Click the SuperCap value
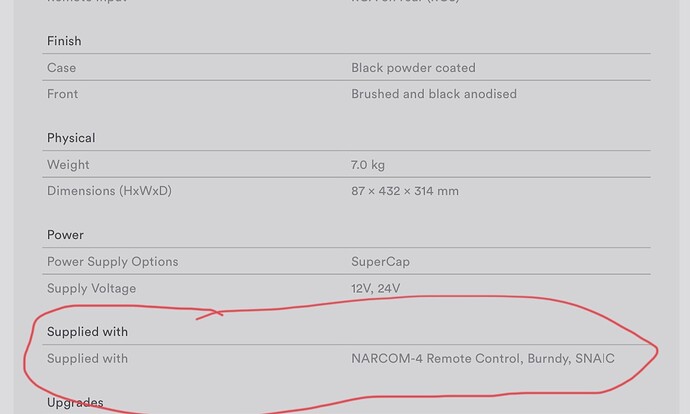The height and width of the screenshot is (414, 690). tap(380, 261)
